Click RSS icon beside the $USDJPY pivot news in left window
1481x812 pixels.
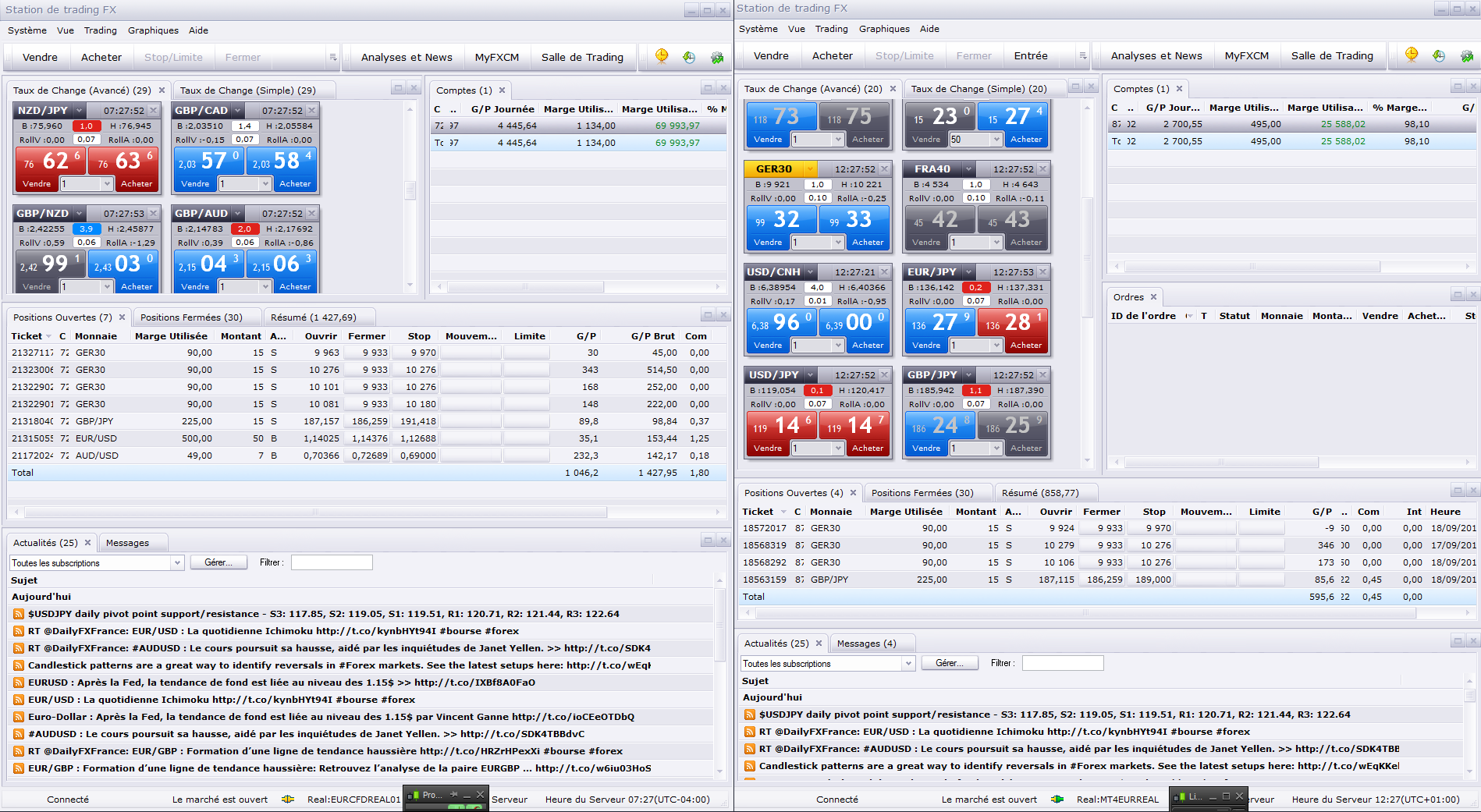[x=18, y=614]
